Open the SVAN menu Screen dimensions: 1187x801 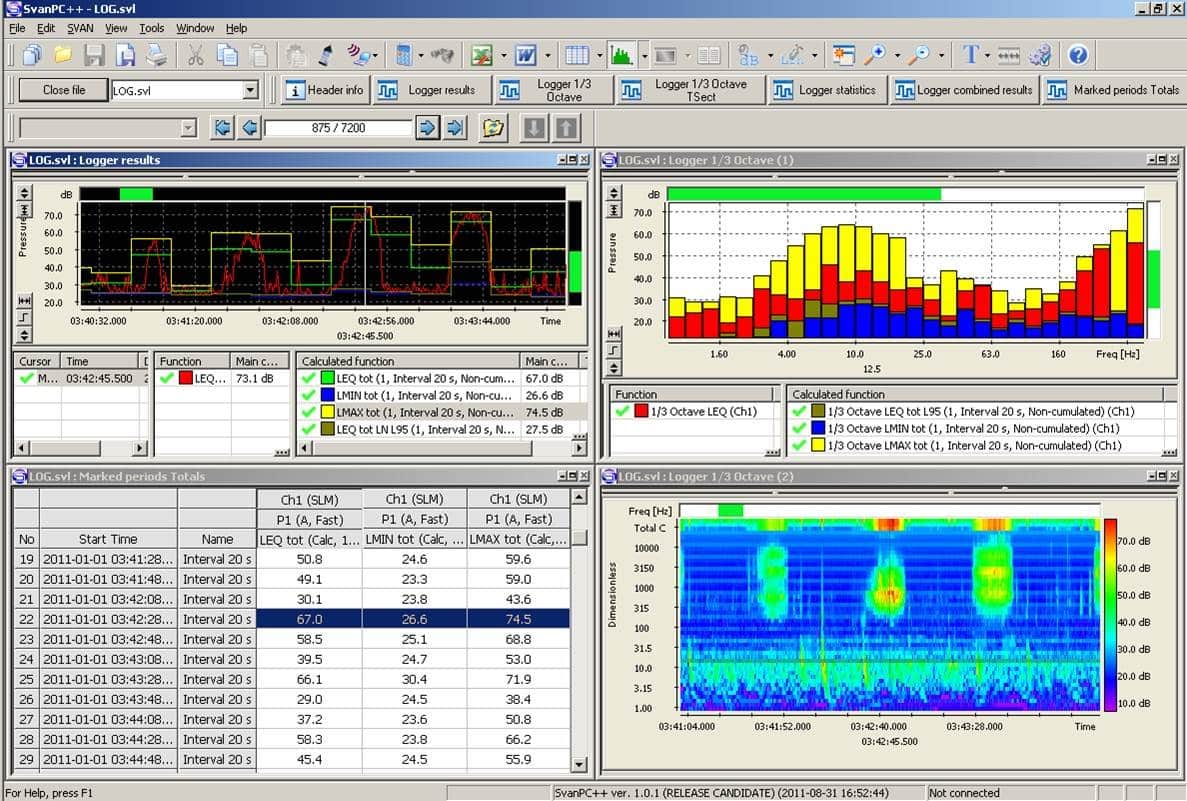pos(80,28)
